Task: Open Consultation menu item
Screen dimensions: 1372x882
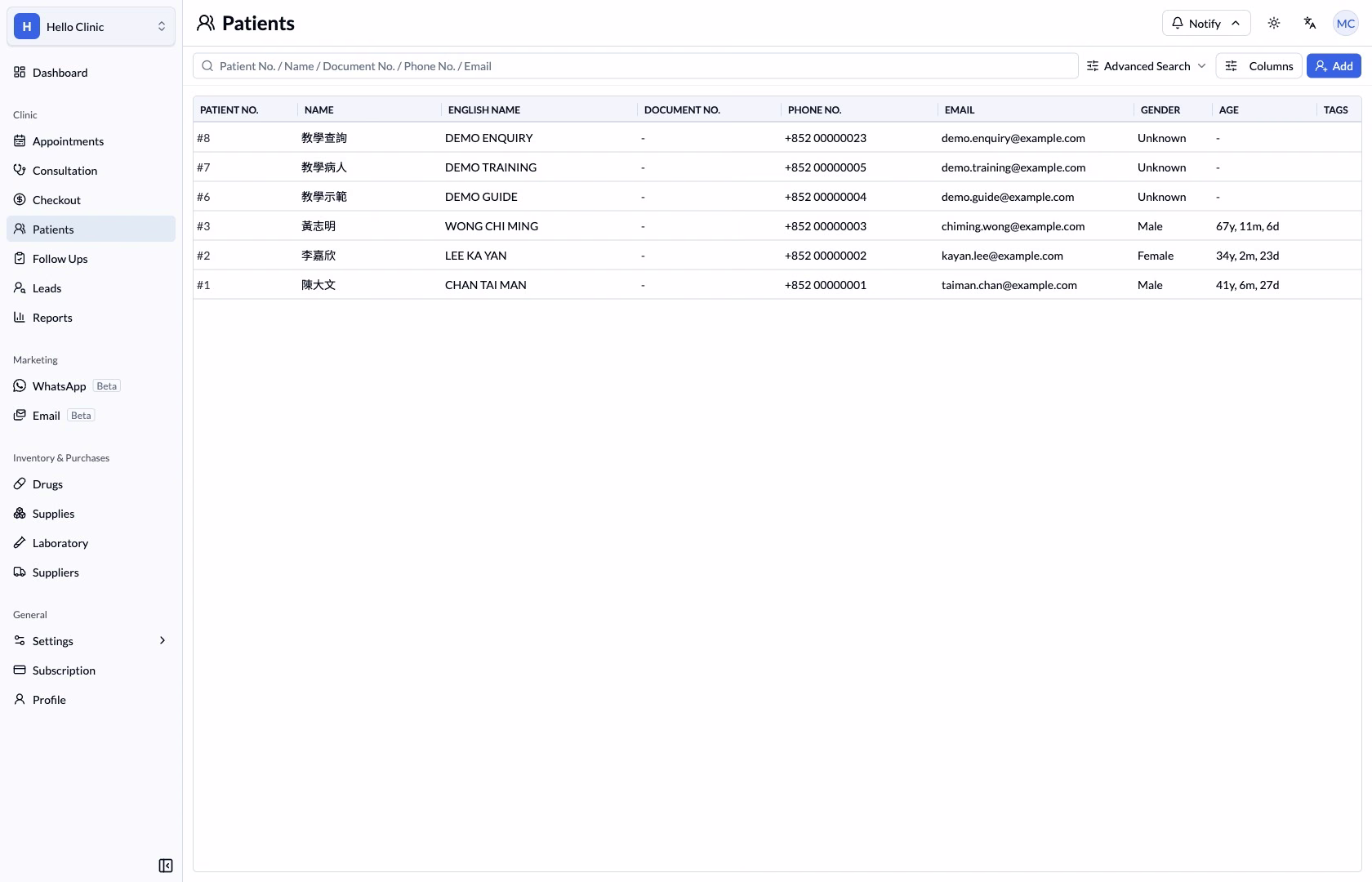Action: click(91, 170)
